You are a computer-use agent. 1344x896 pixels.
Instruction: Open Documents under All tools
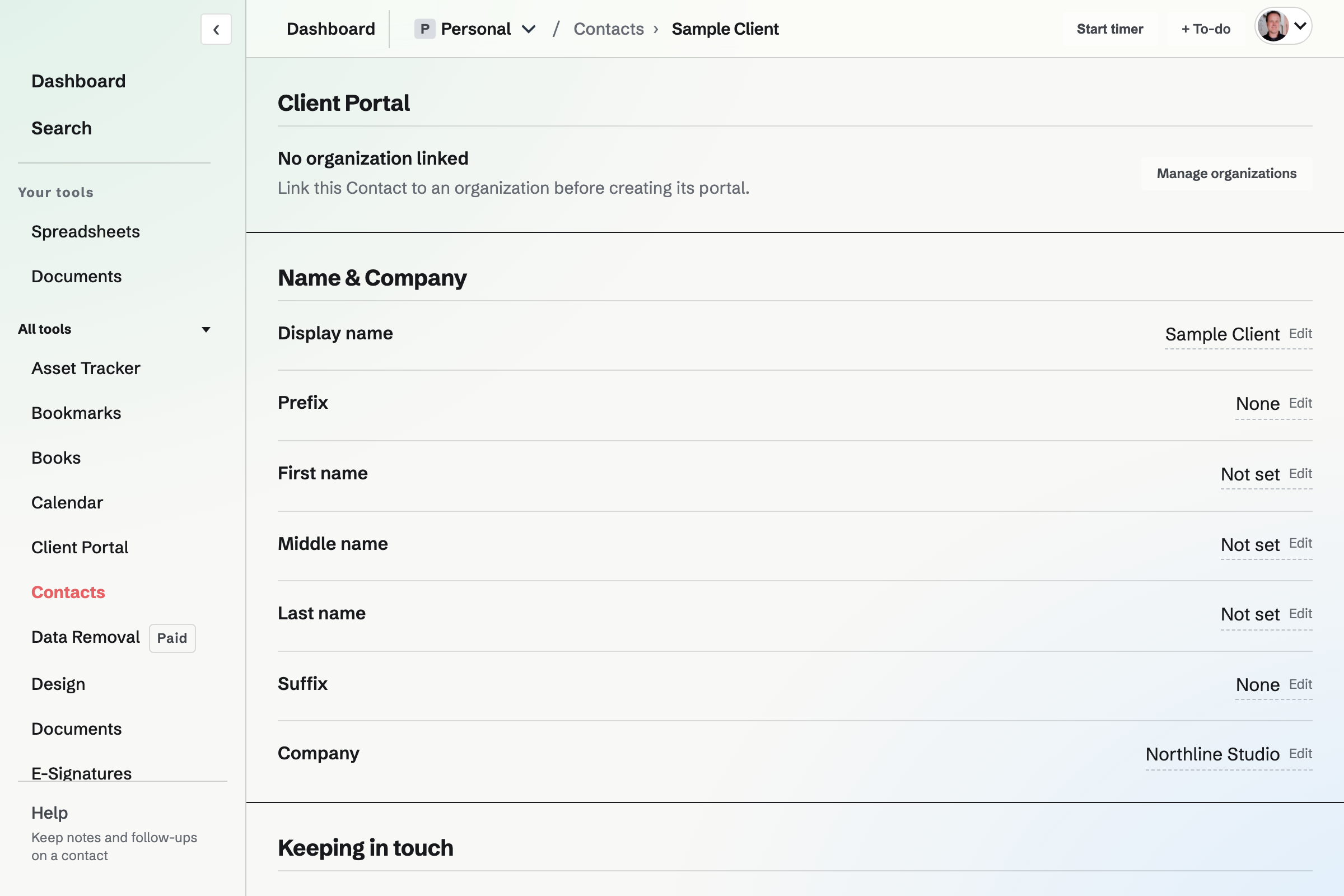coord(77,729)
